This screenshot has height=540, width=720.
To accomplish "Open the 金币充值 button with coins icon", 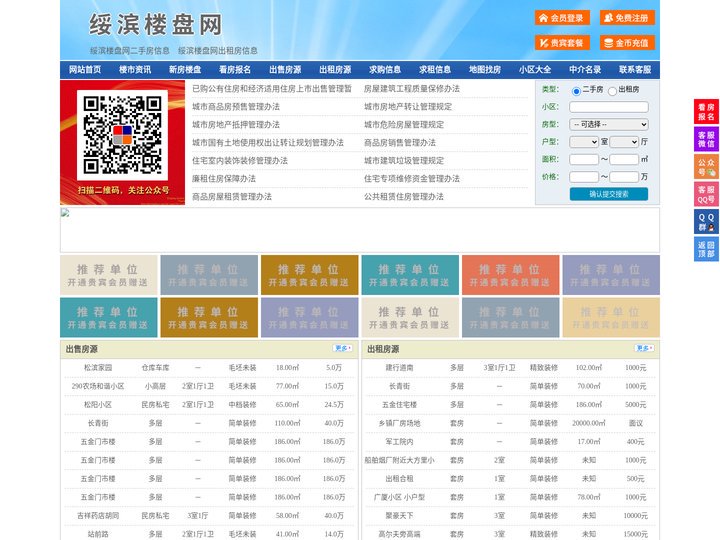I will (627, 43).
